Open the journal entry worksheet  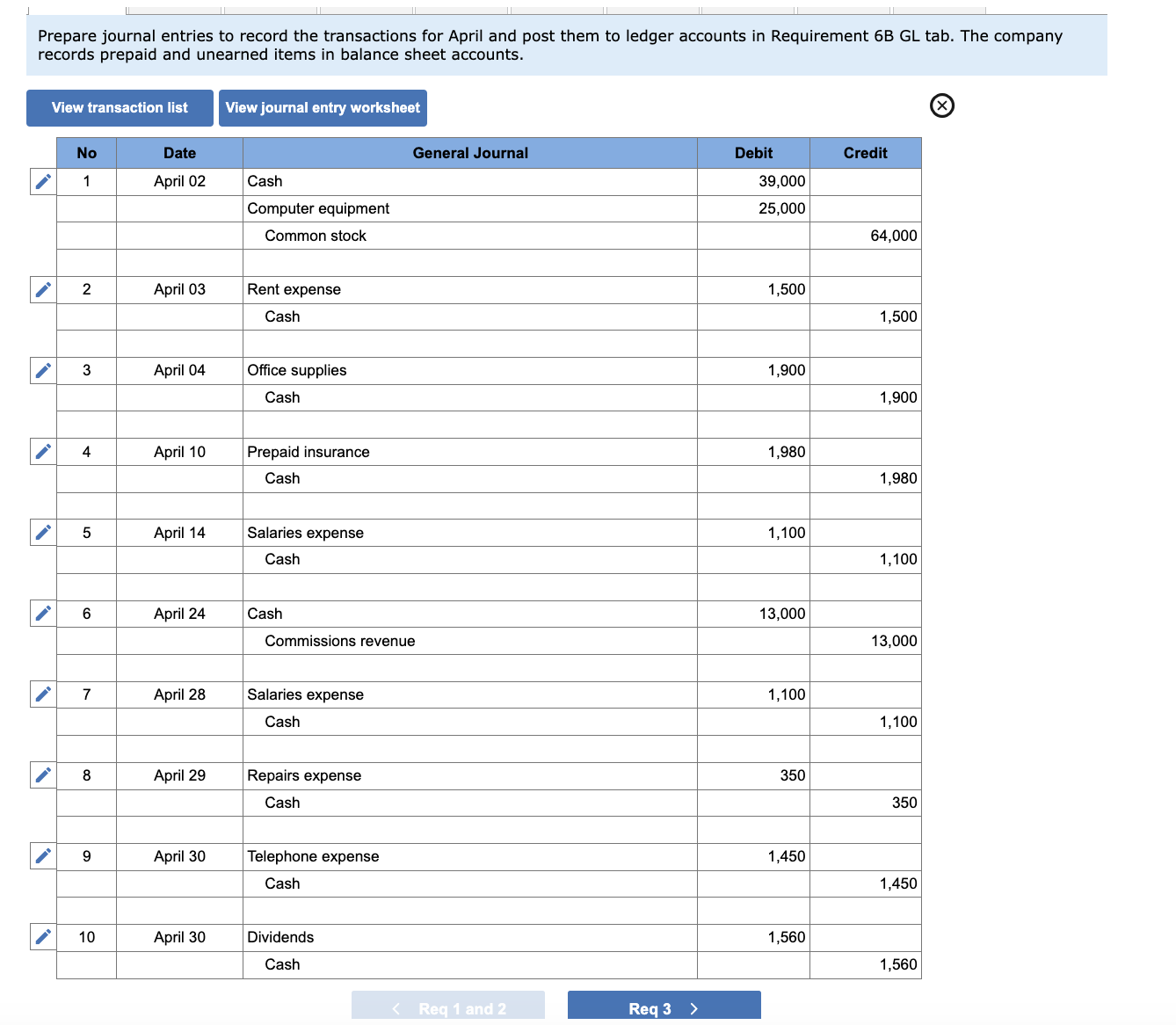(x=323, y=107)
